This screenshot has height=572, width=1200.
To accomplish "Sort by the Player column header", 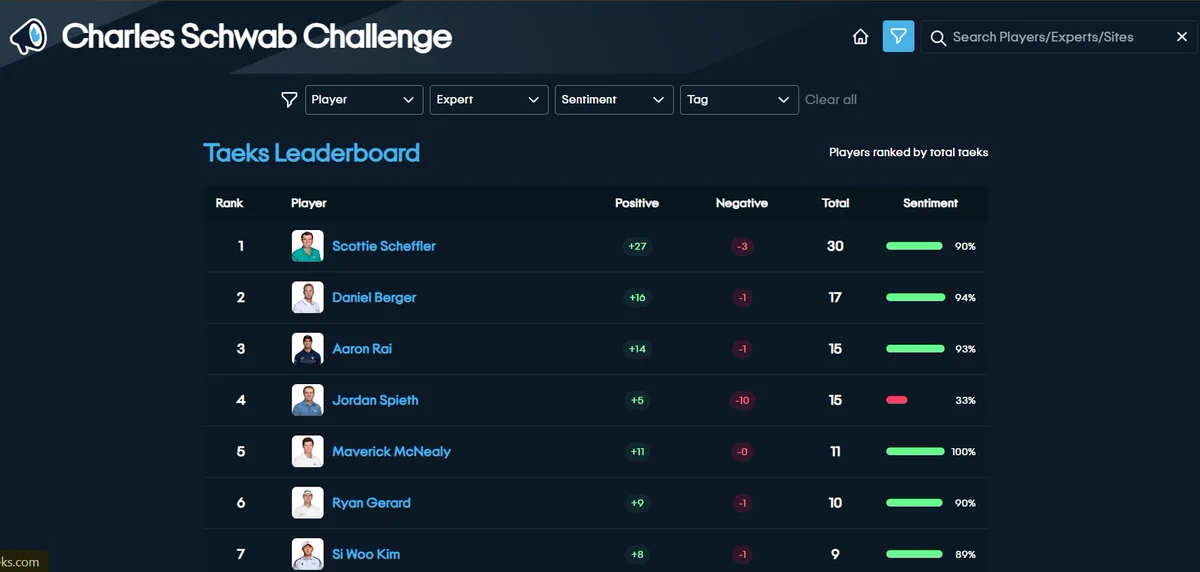I will (309, 203).
